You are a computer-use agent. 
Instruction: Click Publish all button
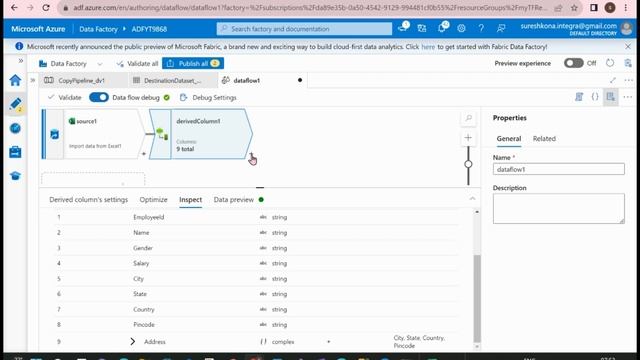point(193,63)
